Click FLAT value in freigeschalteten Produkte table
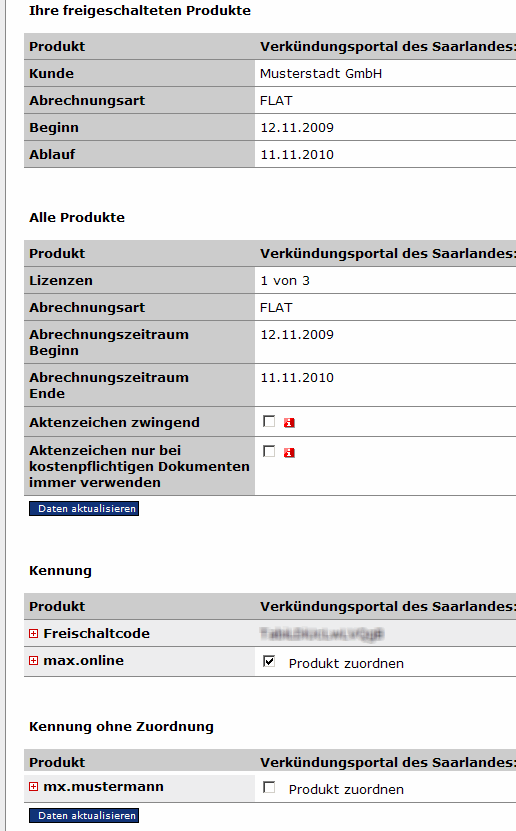Image resolution: width=516 pixels, height=831 pixels. click(276, 101)
